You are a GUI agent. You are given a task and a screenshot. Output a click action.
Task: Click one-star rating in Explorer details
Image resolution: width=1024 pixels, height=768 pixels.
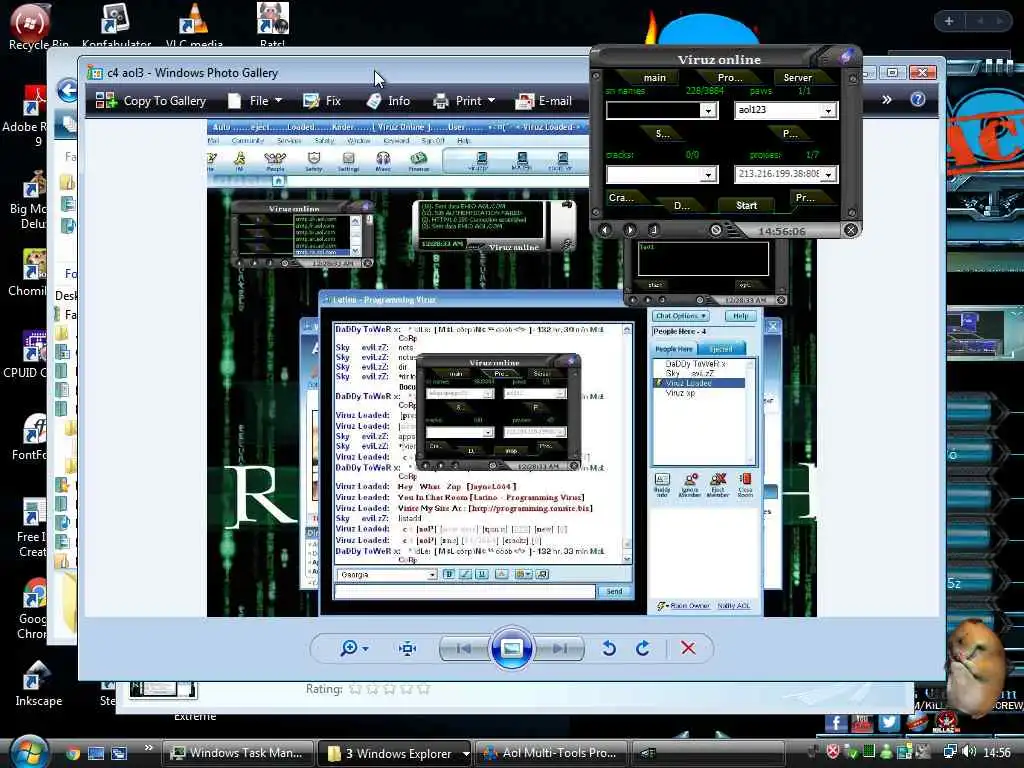click(355, 689)
